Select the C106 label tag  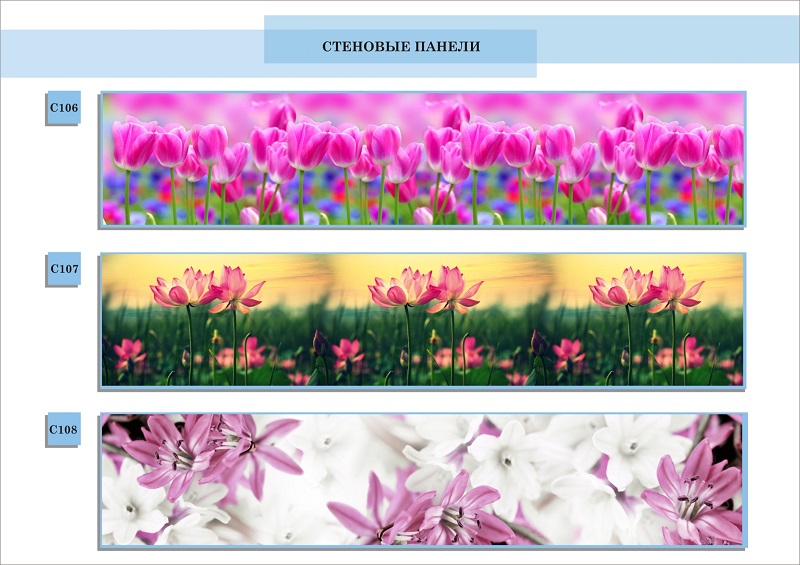[x=63, y=108]
